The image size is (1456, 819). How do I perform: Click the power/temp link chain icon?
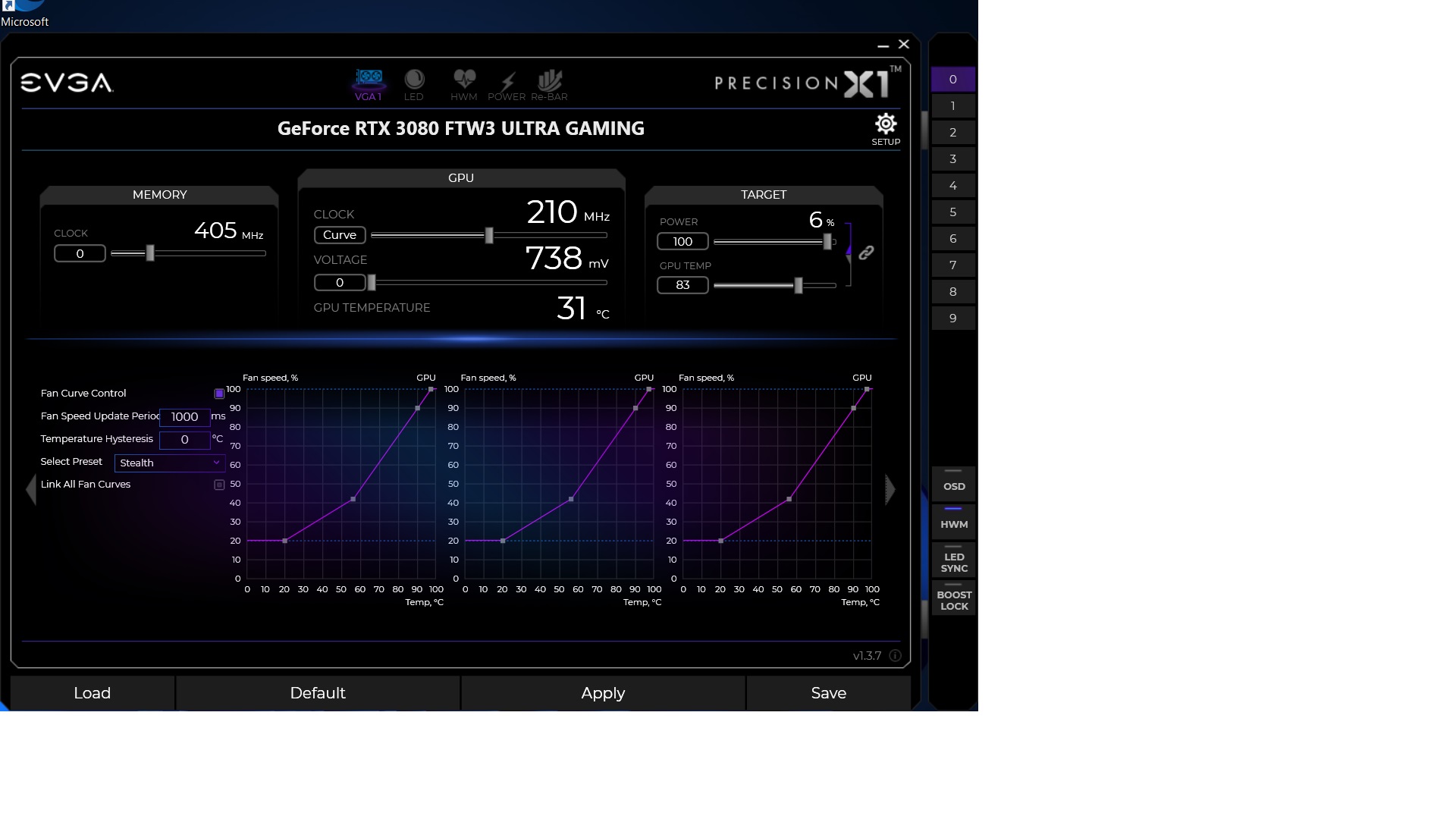click(866, 253)
